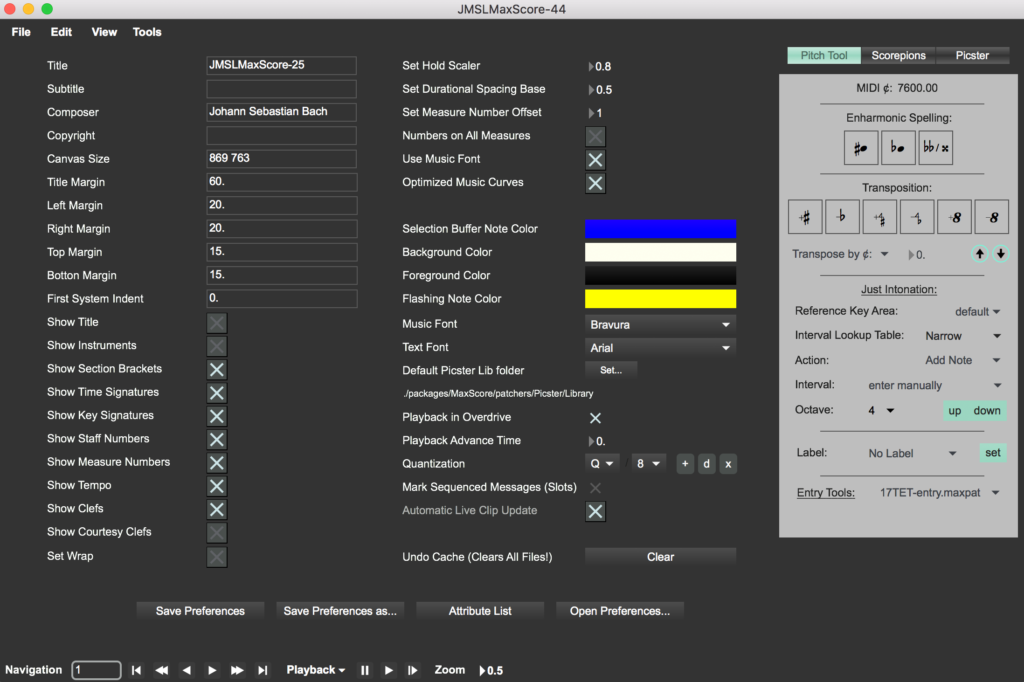Transpose down one octave (-8)
Screen dimensions: 1024x682
tap(991, 215)
